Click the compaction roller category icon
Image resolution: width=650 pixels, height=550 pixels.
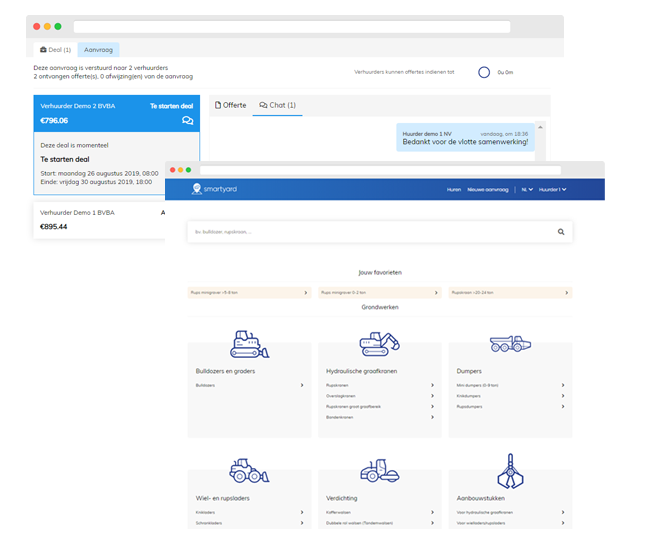pyautogui.click(x=379, y=471)
